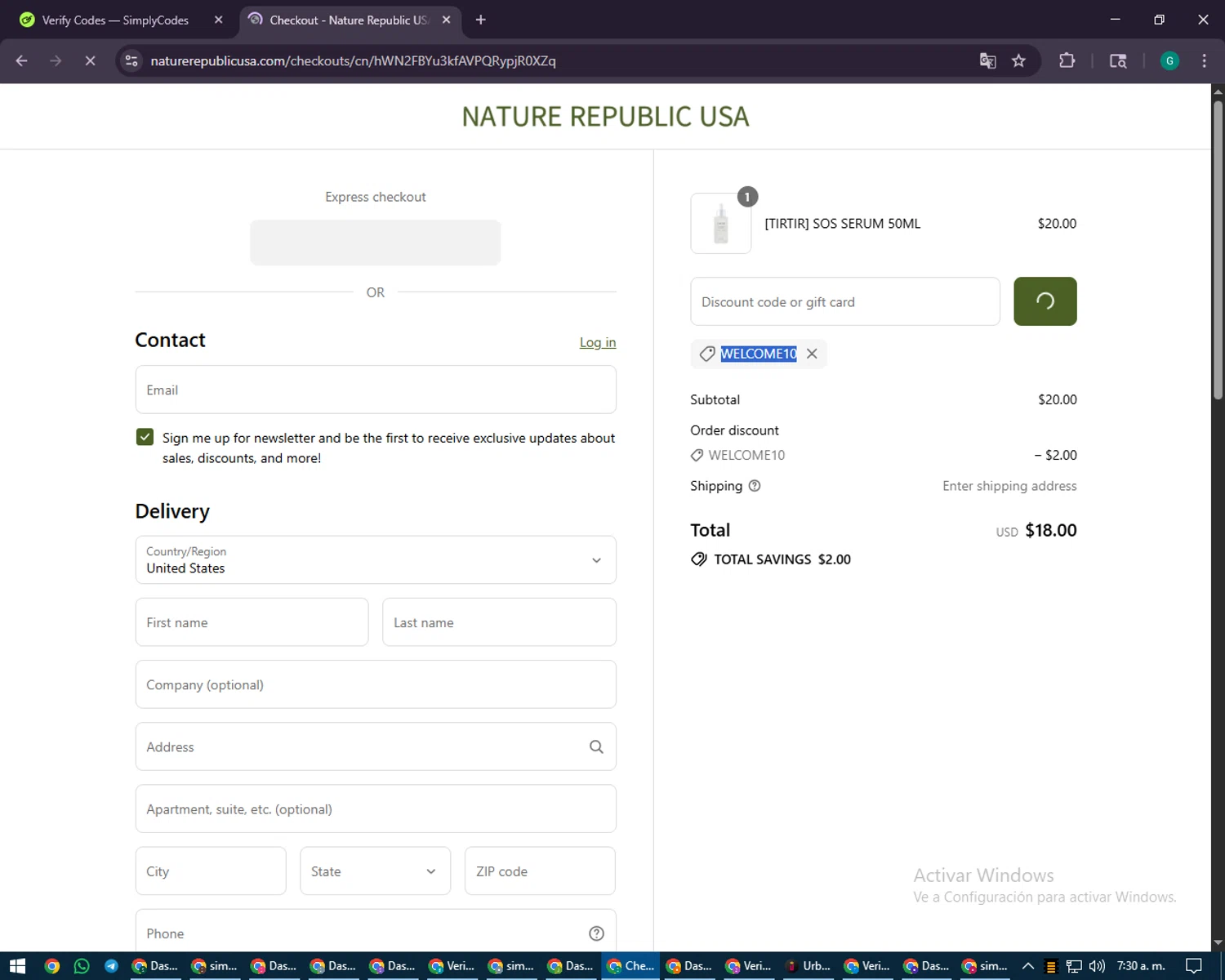The image size is (1225, 980).
Task: Click the Discount code or gift card field
Action: click(845, 301)
